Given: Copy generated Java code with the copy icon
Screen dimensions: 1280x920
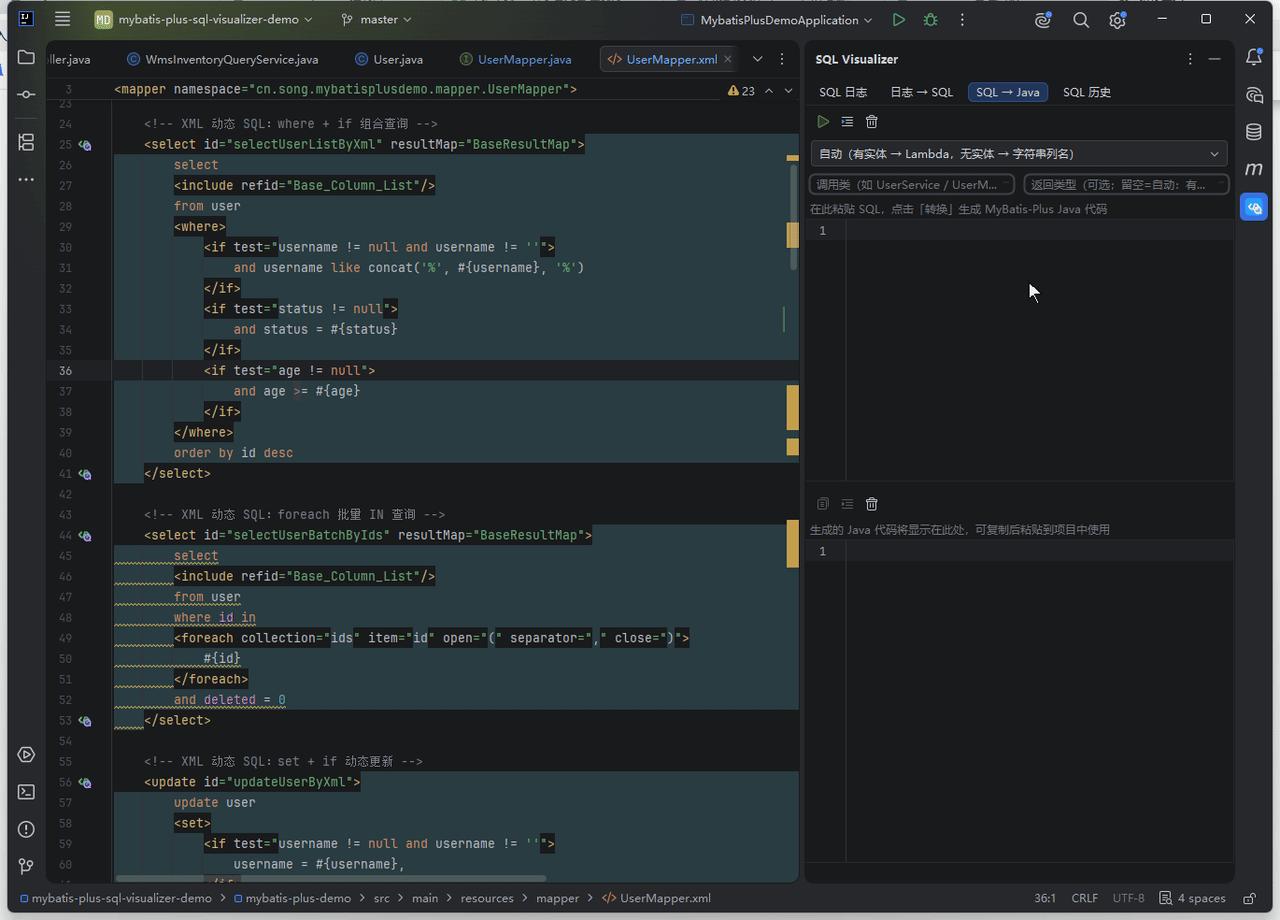Looking at the screenshot, I should 823,504.
